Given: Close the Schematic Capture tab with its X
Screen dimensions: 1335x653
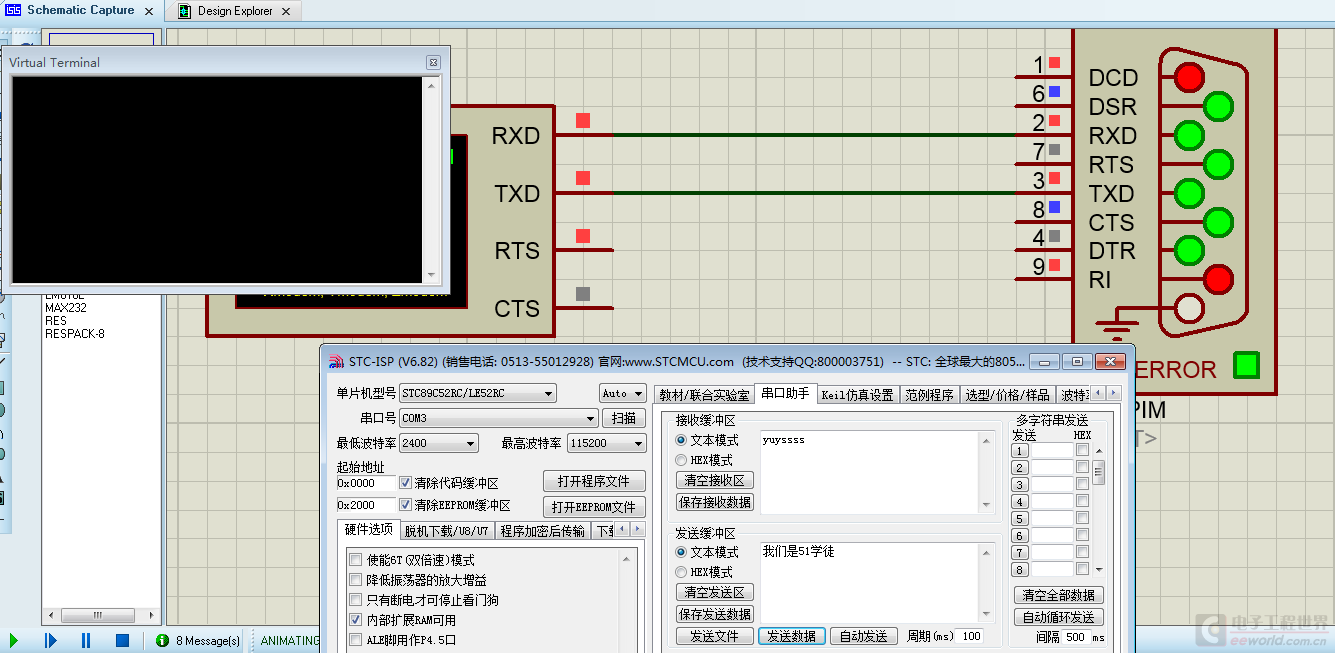Looking at the screenshot, I should pos(149,11).
